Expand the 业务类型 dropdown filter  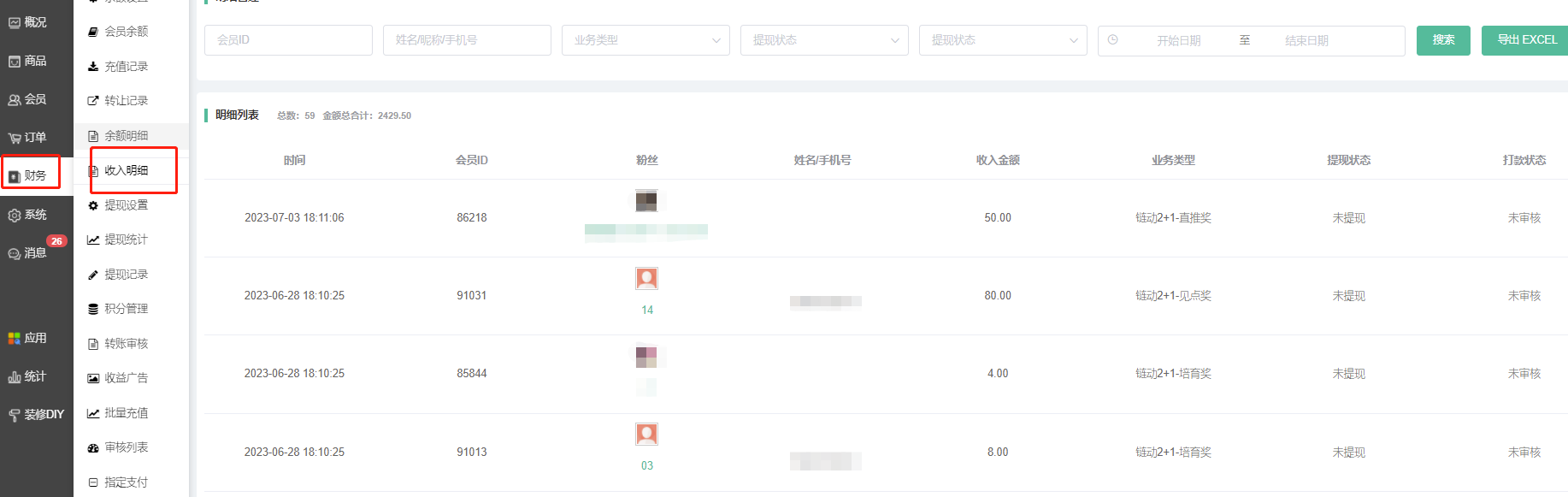coord(645,40)
